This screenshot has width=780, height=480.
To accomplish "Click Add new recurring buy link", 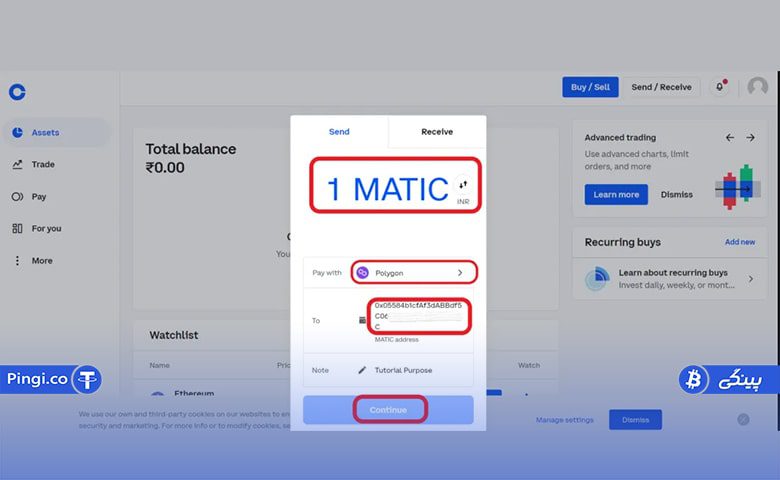I will click(739, 242).
